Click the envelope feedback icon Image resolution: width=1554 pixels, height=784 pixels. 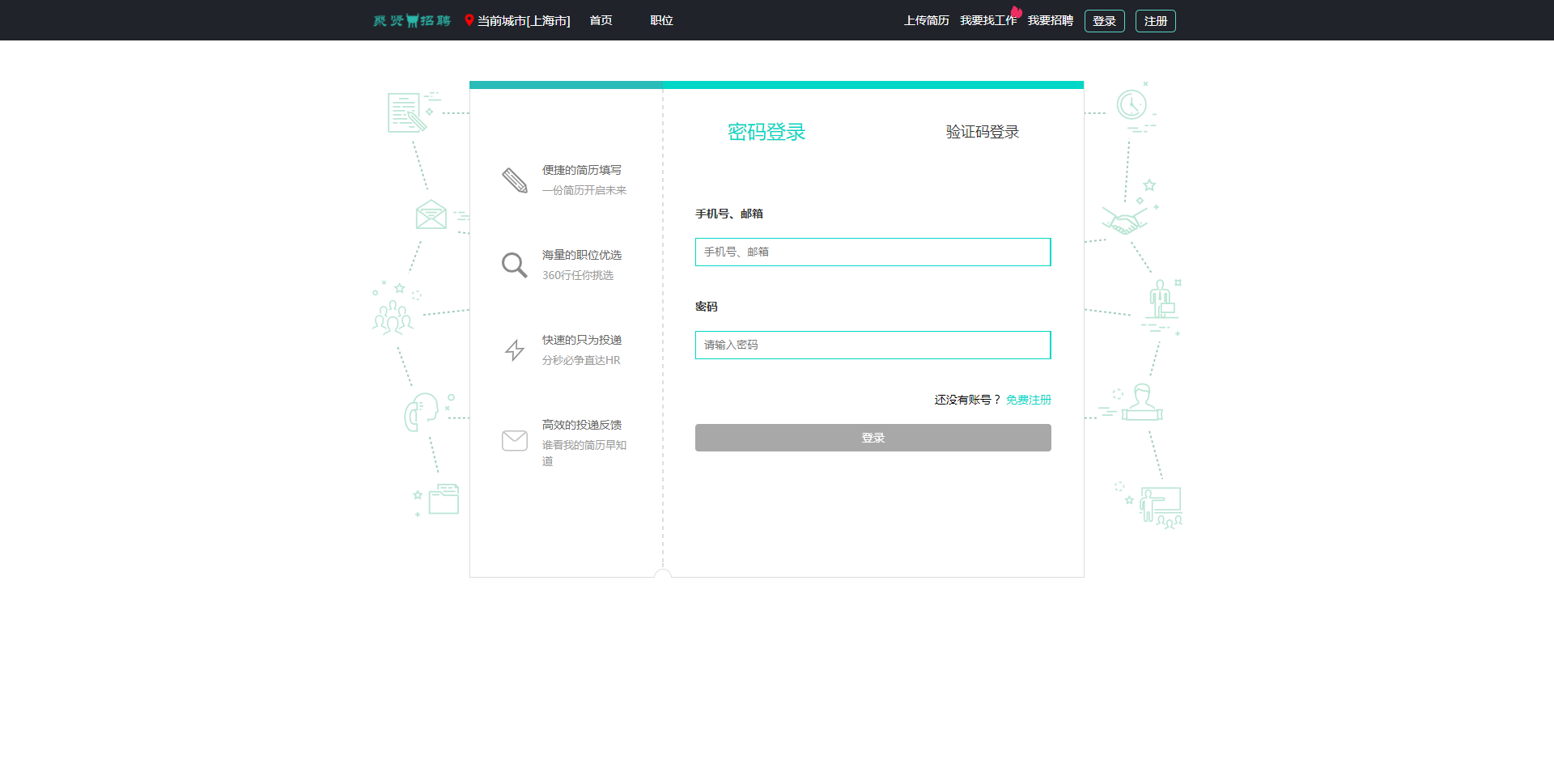(x=515, y=440)
